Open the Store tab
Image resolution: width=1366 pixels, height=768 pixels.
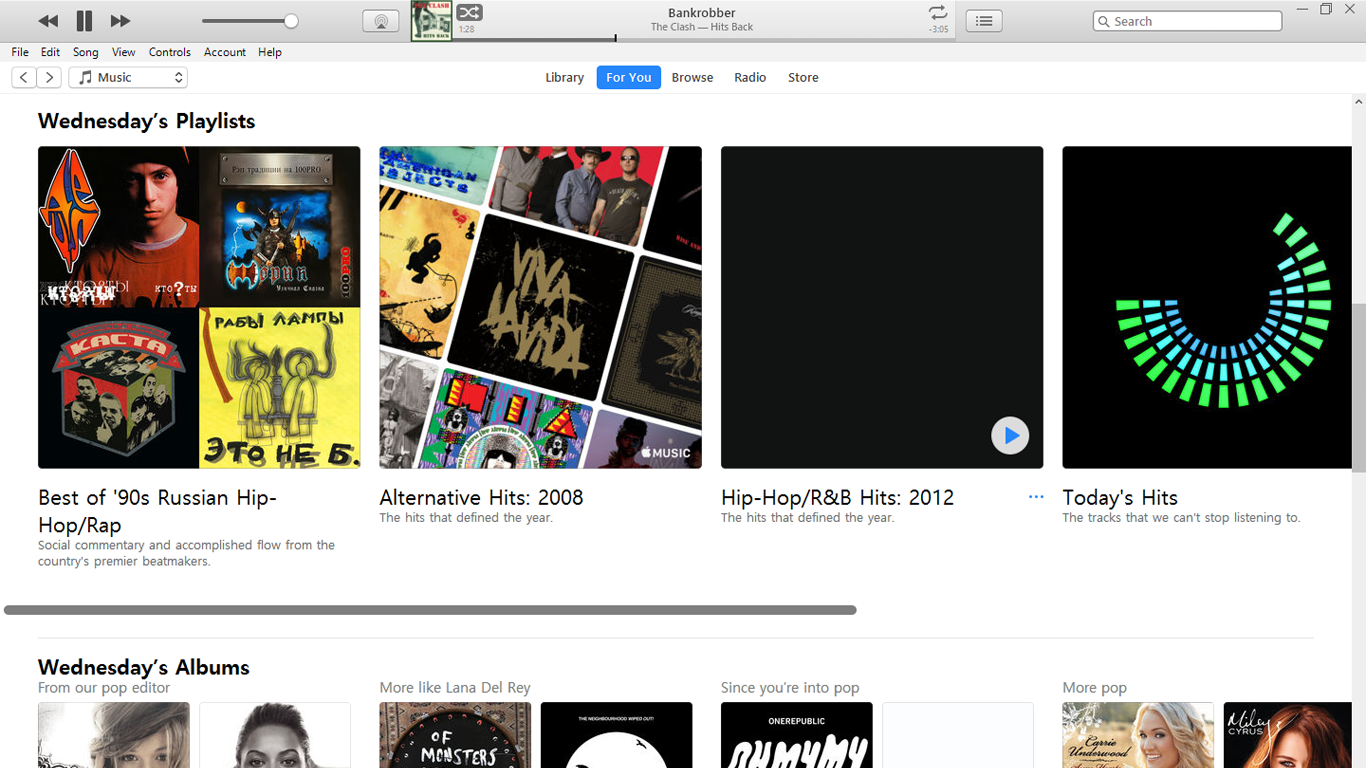(x=803, y=77)
